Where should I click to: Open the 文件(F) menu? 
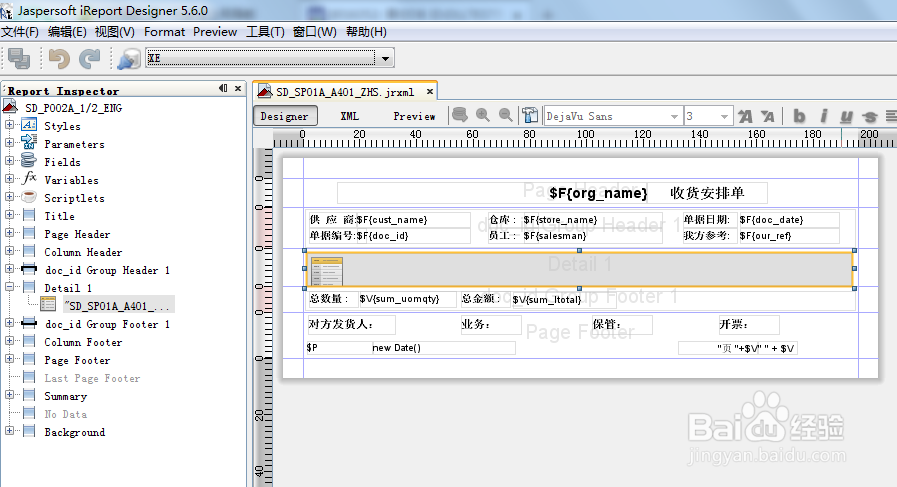(x=20, y=32)
